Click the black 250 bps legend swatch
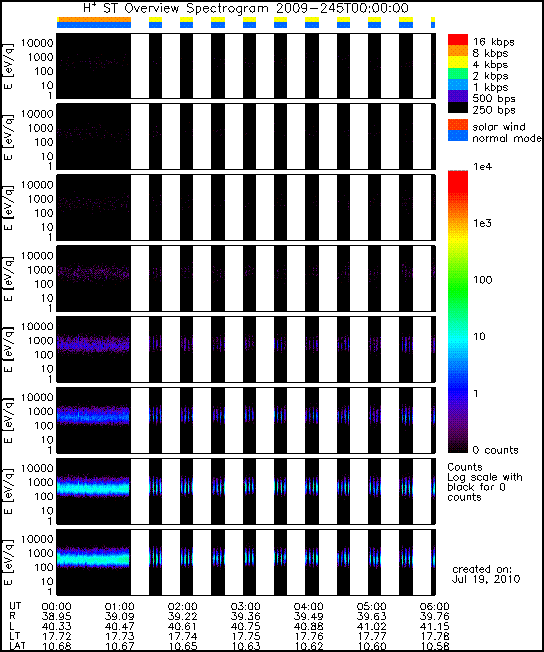 coord(457,107)
